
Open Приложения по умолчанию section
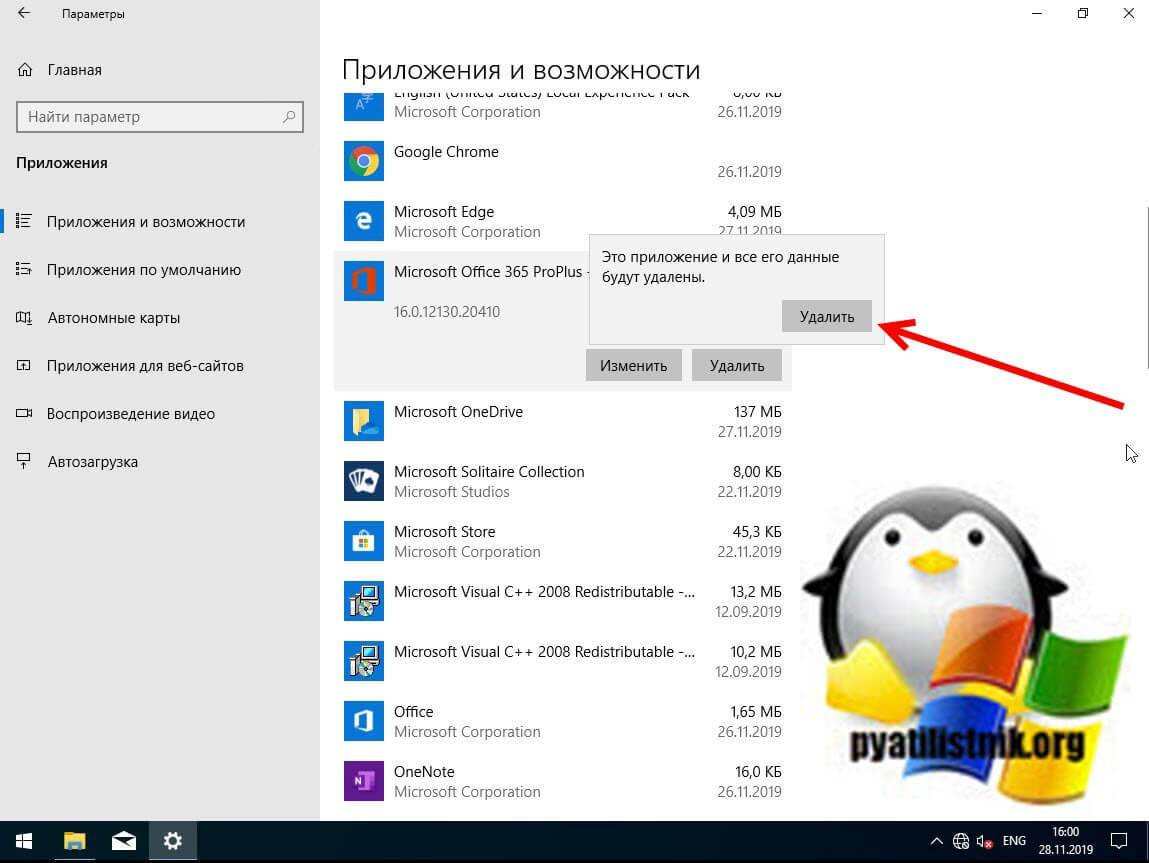(143, 270)
